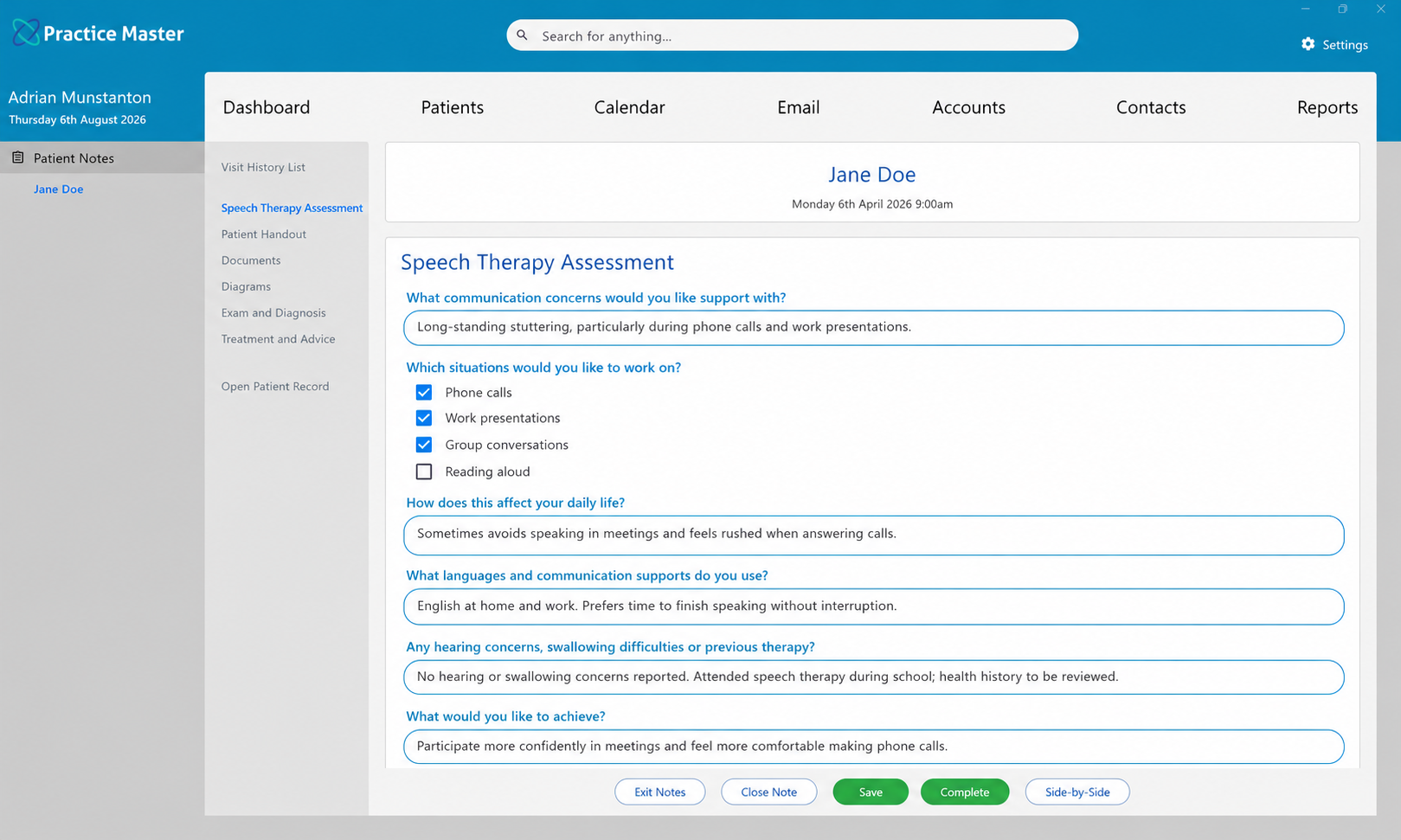The height and width of the screenshot is (840, 1401).
Task: Click the Practice Master logo icon
Action: (x=25, y=33)
